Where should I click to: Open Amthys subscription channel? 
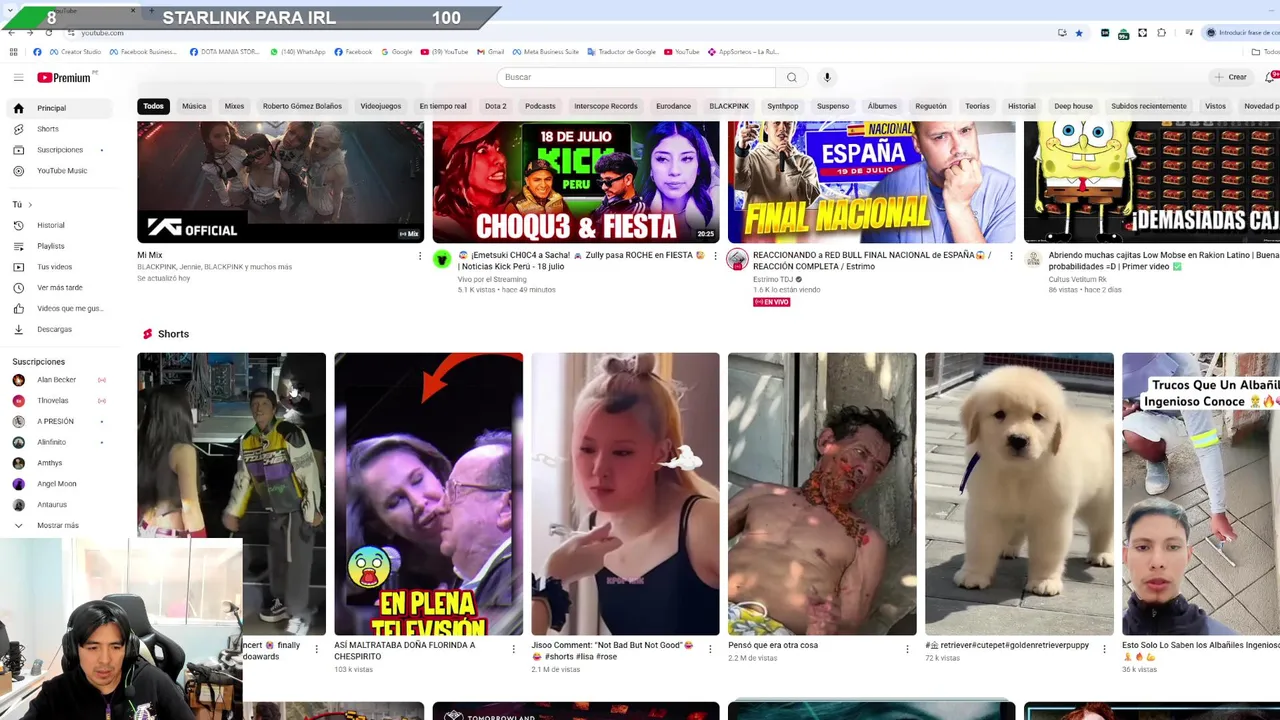(60, 463)
